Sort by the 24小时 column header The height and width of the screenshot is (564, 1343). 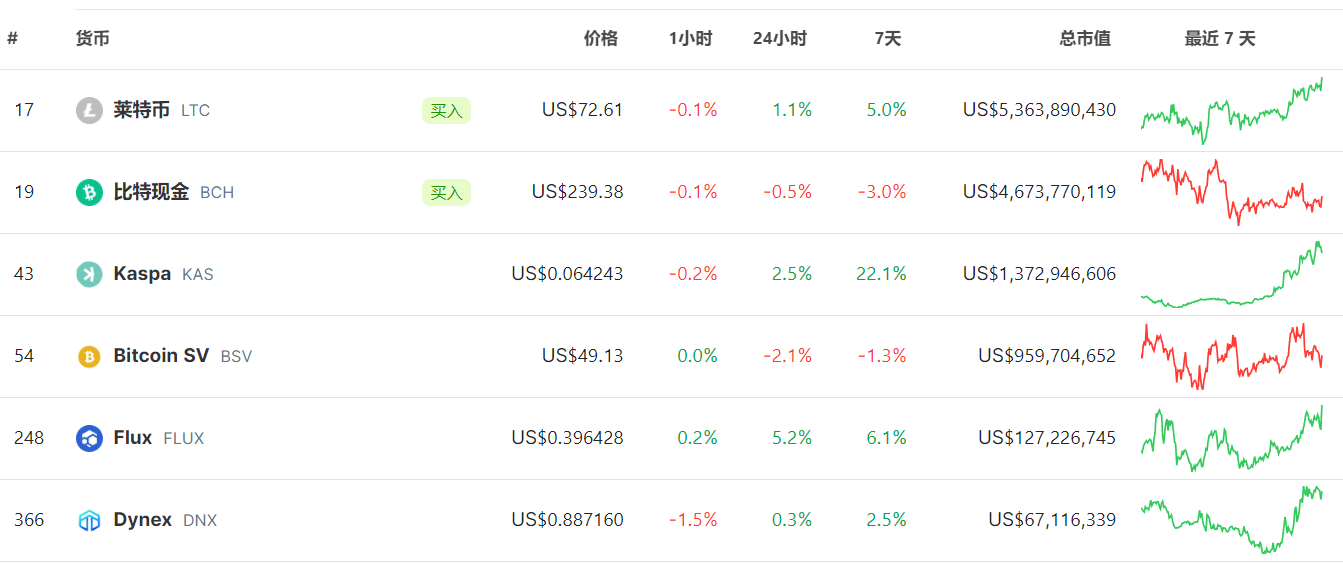(x=780, y=39)
